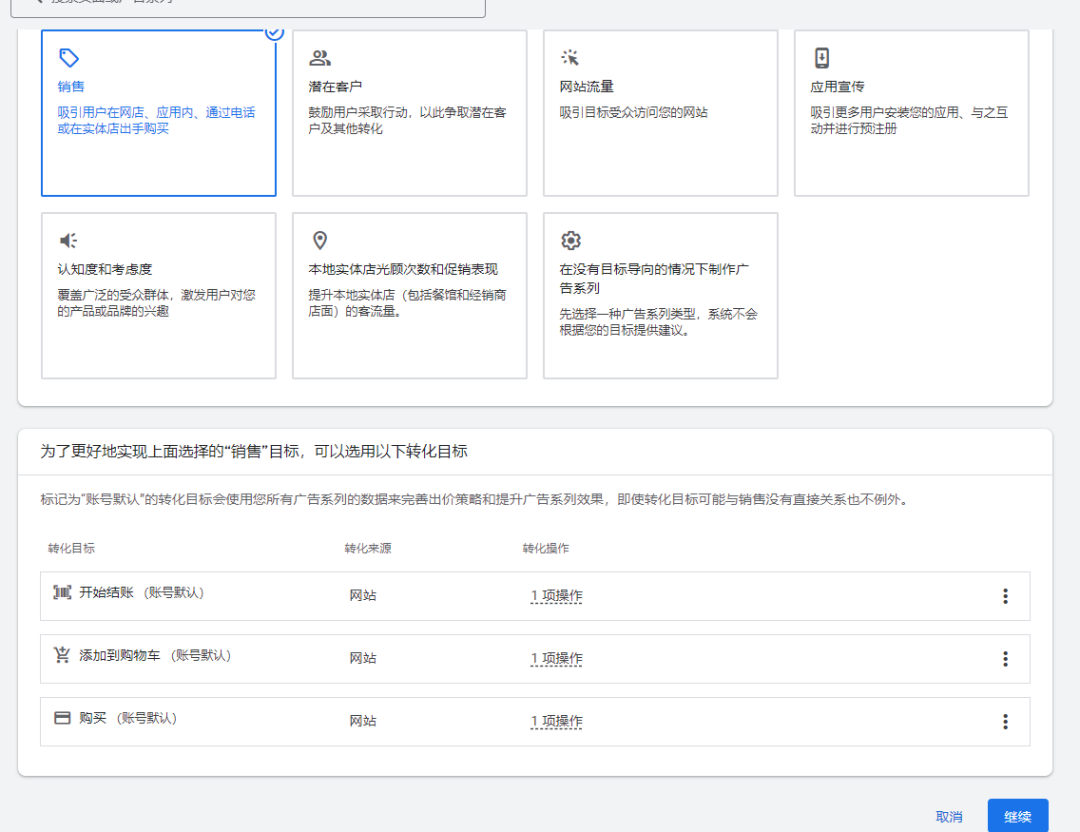
Task: Open the three-dot menu for 添加到购物车
Action: (x=1005, y=658)
